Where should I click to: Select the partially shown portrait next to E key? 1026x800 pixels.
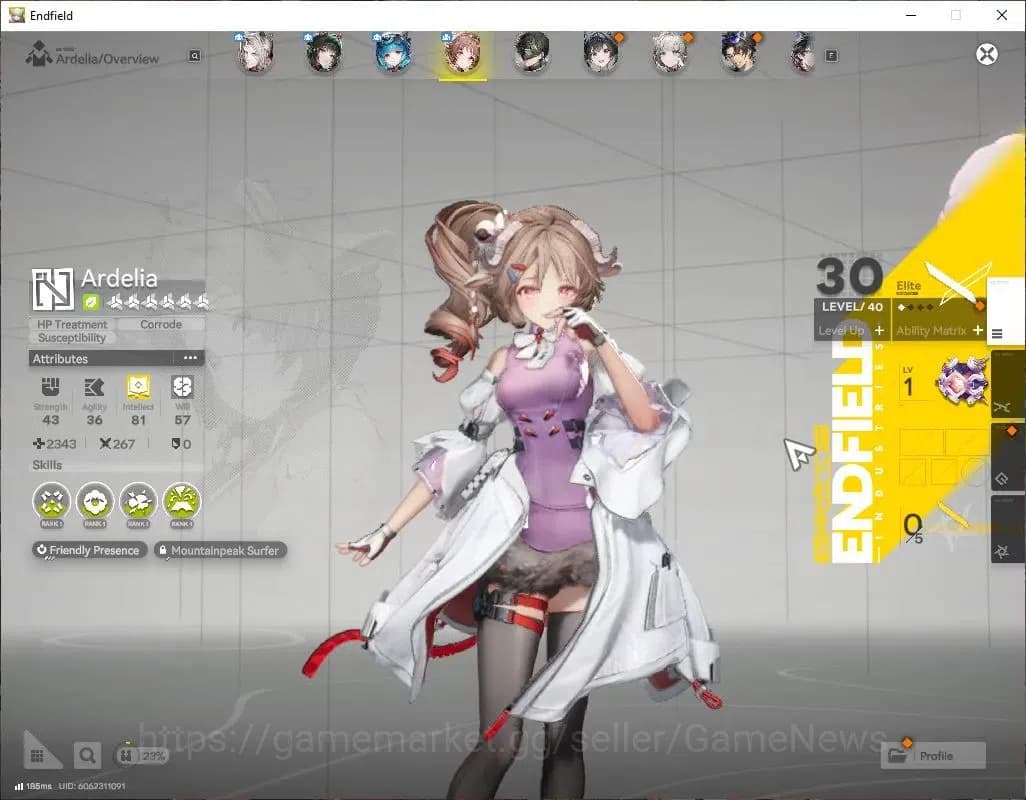pyautogui.click(x=802, y=52)
